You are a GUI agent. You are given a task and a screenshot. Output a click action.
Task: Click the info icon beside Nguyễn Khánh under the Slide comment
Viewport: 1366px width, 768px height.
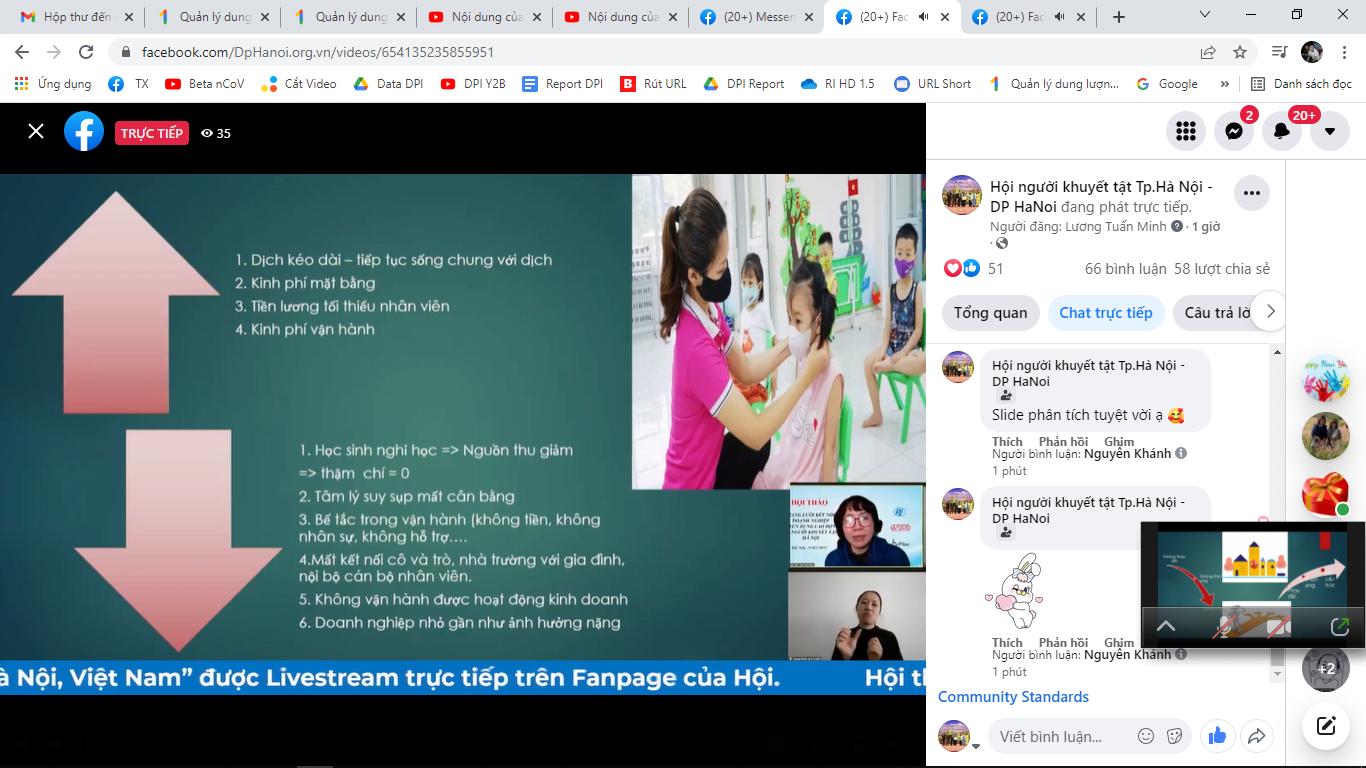(1181, 454)
